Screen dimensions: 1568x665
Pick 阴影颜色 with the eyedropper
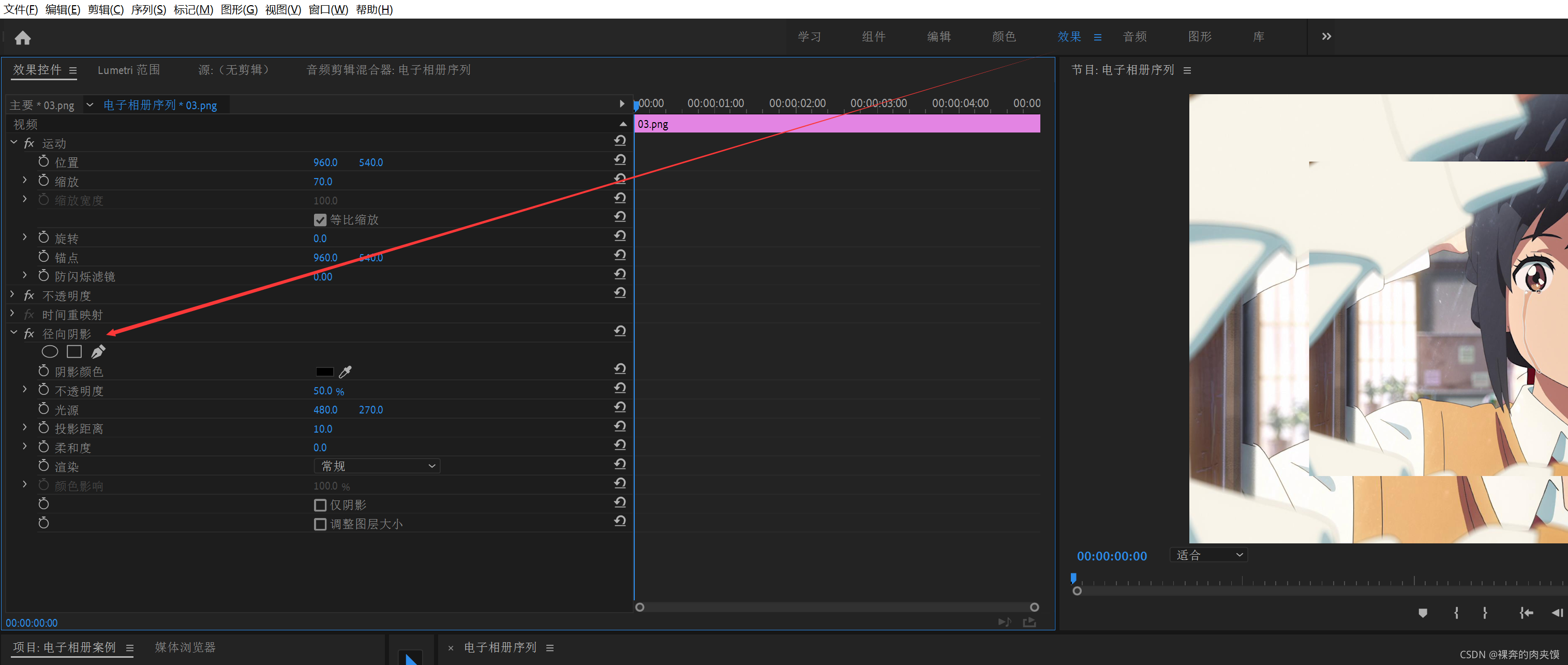pos(345,372)
